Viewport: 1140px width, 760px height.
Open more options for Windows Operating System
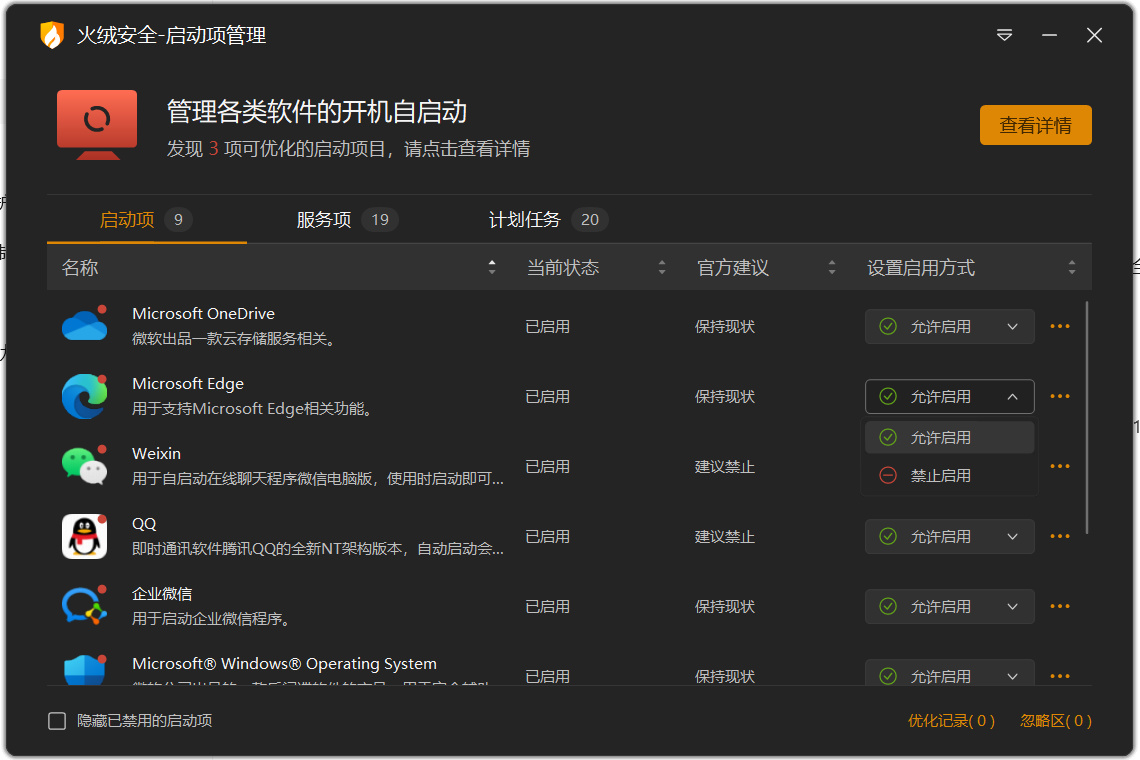(x=1060, y=676)
